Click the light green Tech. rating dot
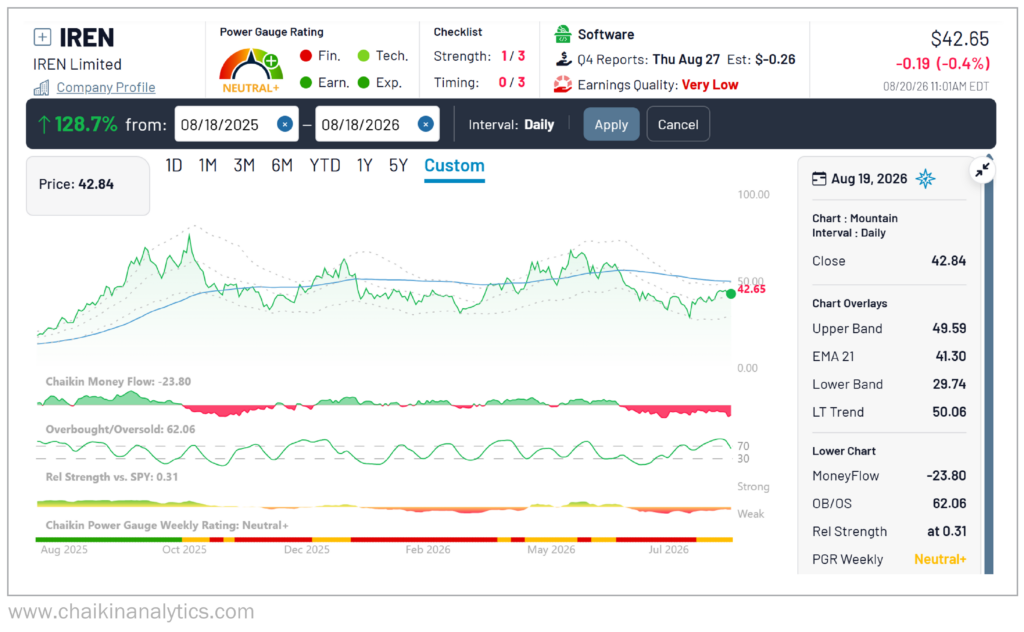Viewport: 1024px width, 632px height. coord(364,55)
